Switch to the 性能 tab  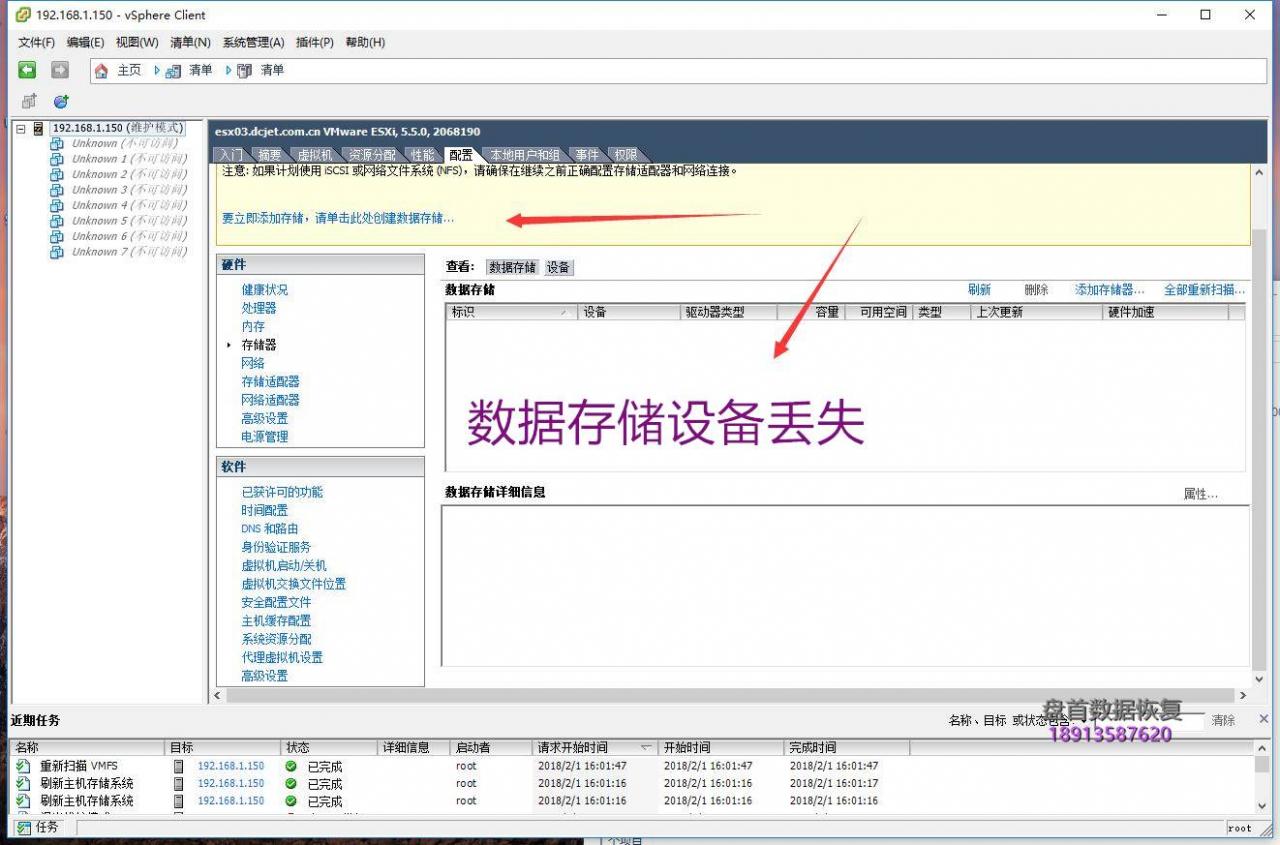tap(423, 155)
